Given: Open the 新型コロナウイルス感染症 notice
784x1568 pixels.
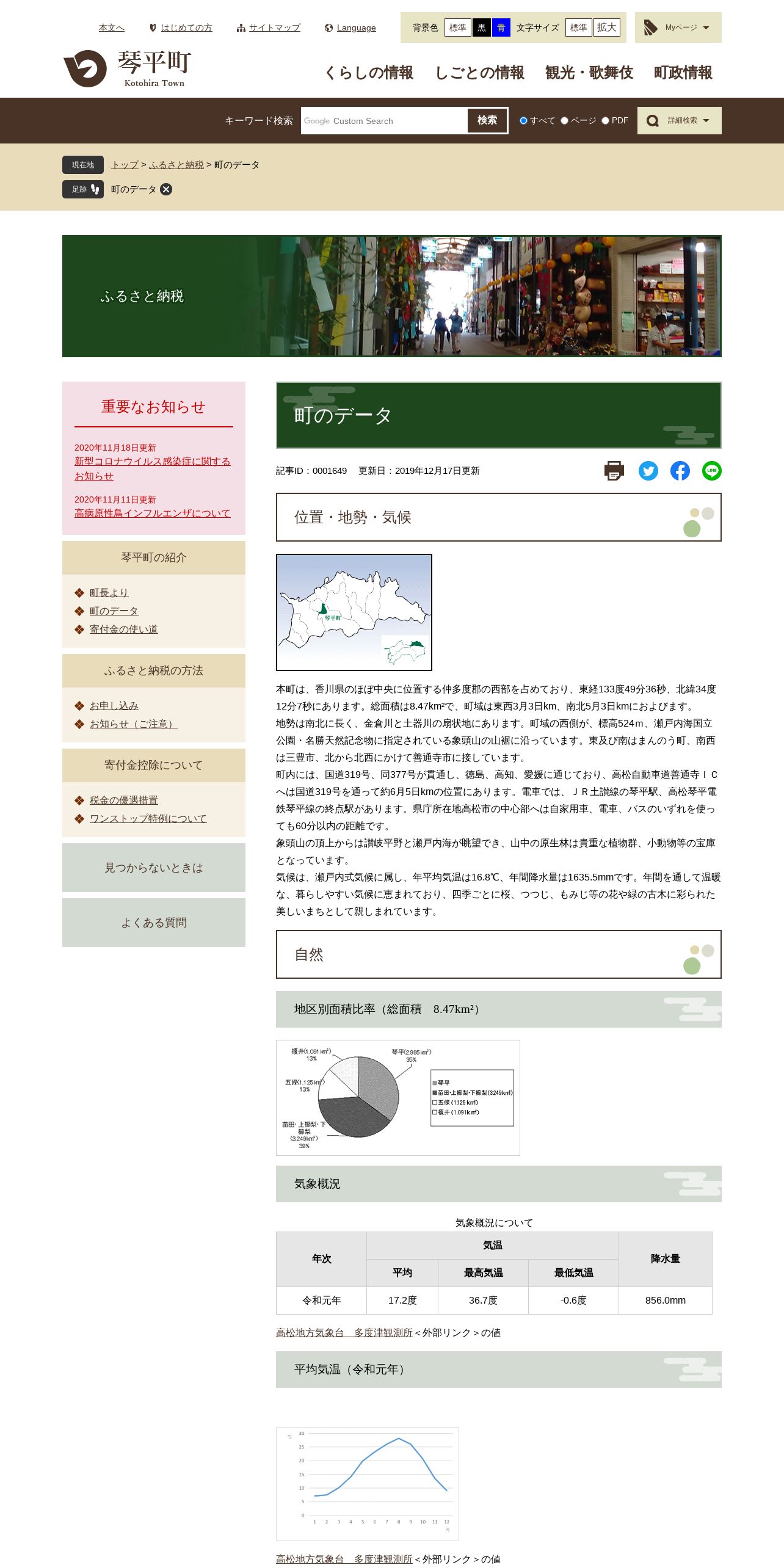Looking at the screenshot, I should (x=153, y=468).
